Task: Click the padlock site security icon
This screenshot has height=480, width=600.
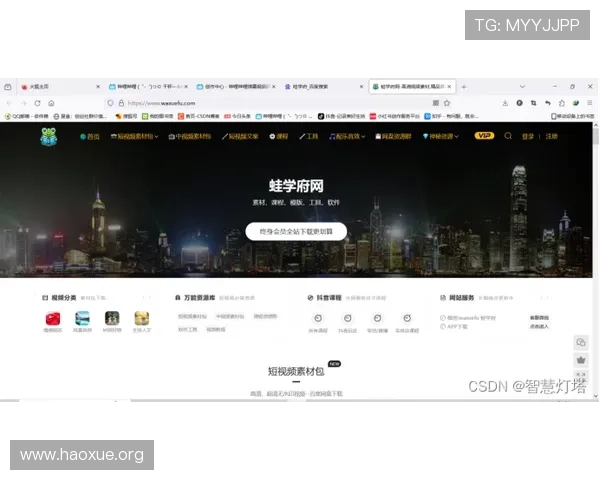Action: click(x=121, y=103)
